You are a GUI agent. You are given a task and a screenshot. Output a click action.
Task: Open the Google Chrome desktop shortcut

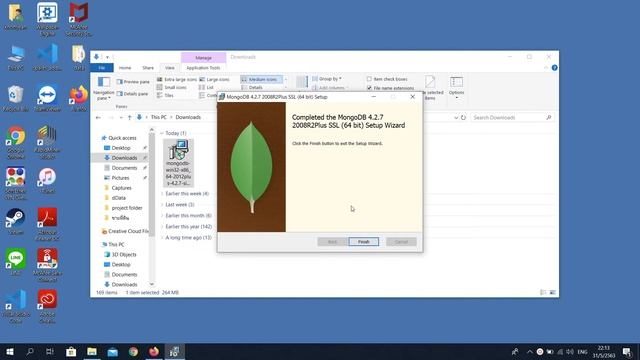(x=16, y=142)
